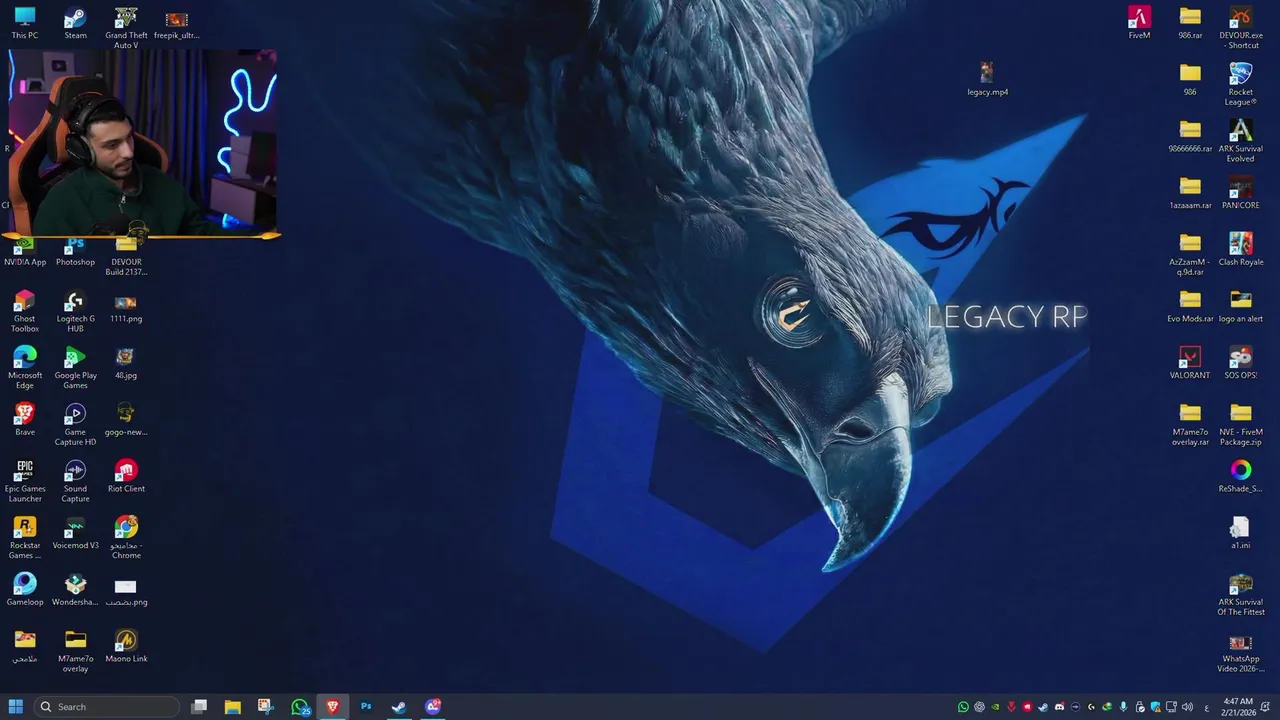
Task: Launch the Rockstar Games Launcher shortcut
Action: (25, 539)
